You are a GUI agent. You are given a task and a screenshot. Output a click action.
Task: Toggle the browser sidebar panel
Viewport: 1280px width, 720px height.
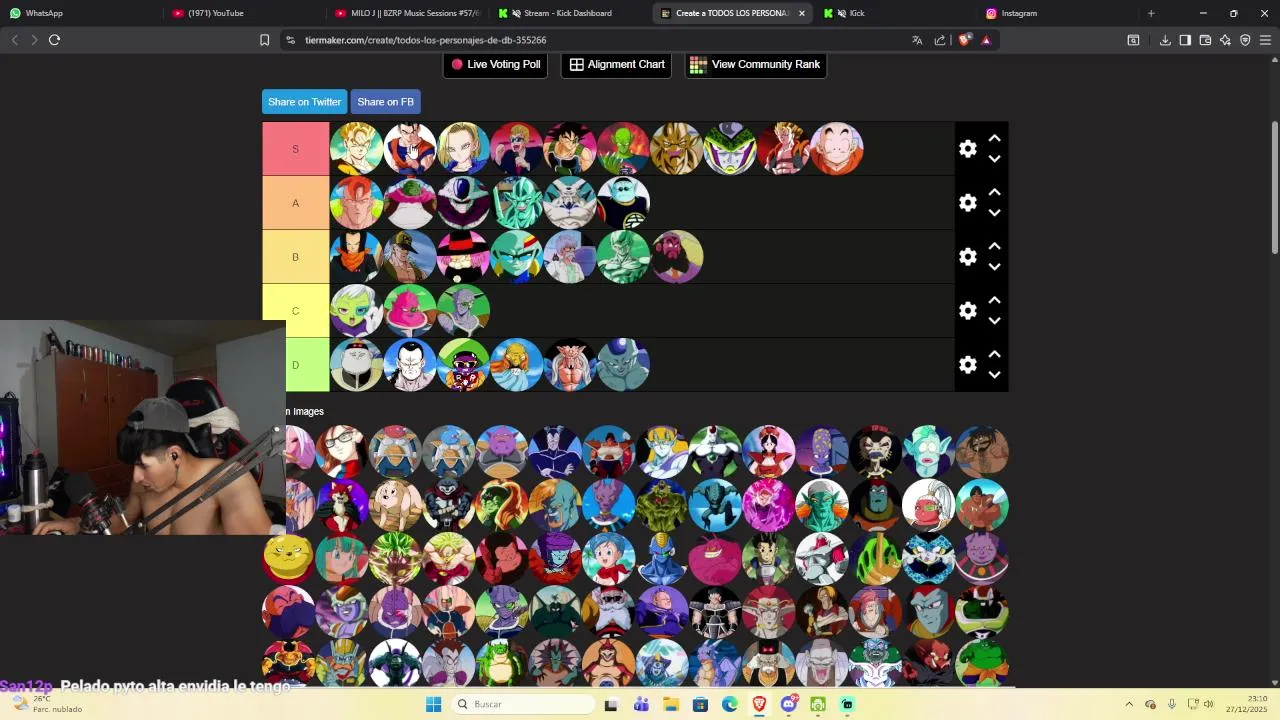point(1185,40)
